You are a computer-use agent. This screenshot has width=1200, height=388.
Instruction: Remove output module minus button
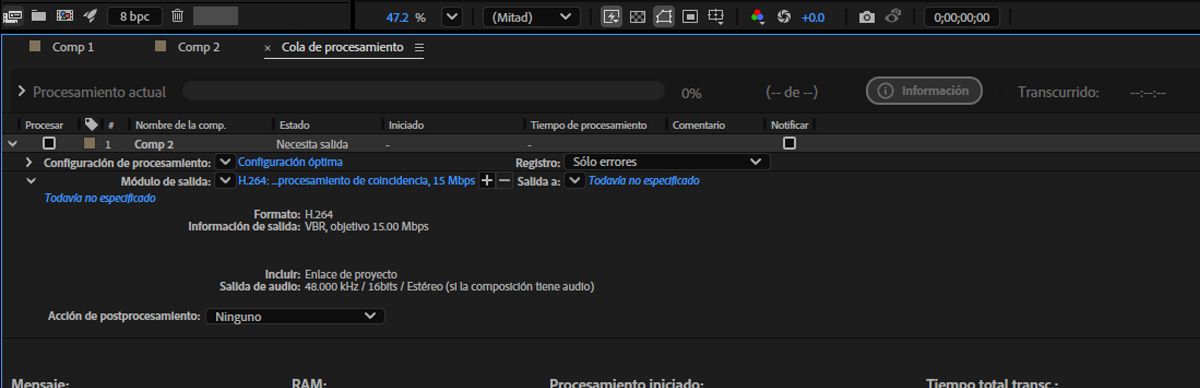click(x=504, y=181)
